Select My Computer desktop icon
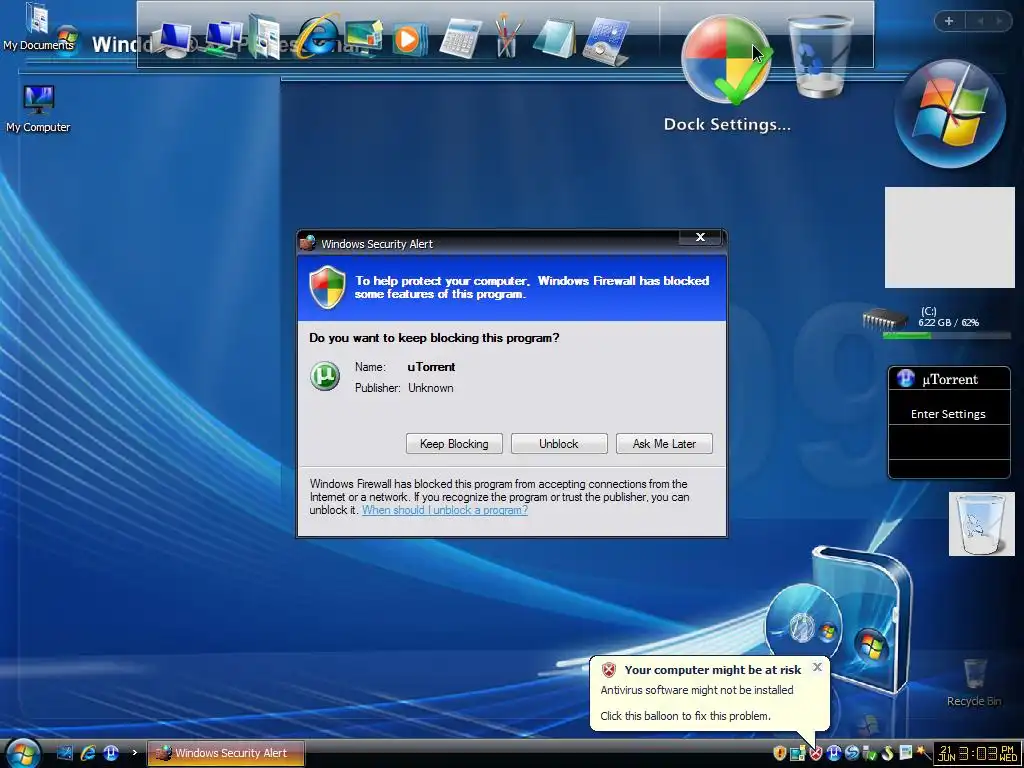This screenshot has height=768, width=1024. tap(38, 109)
